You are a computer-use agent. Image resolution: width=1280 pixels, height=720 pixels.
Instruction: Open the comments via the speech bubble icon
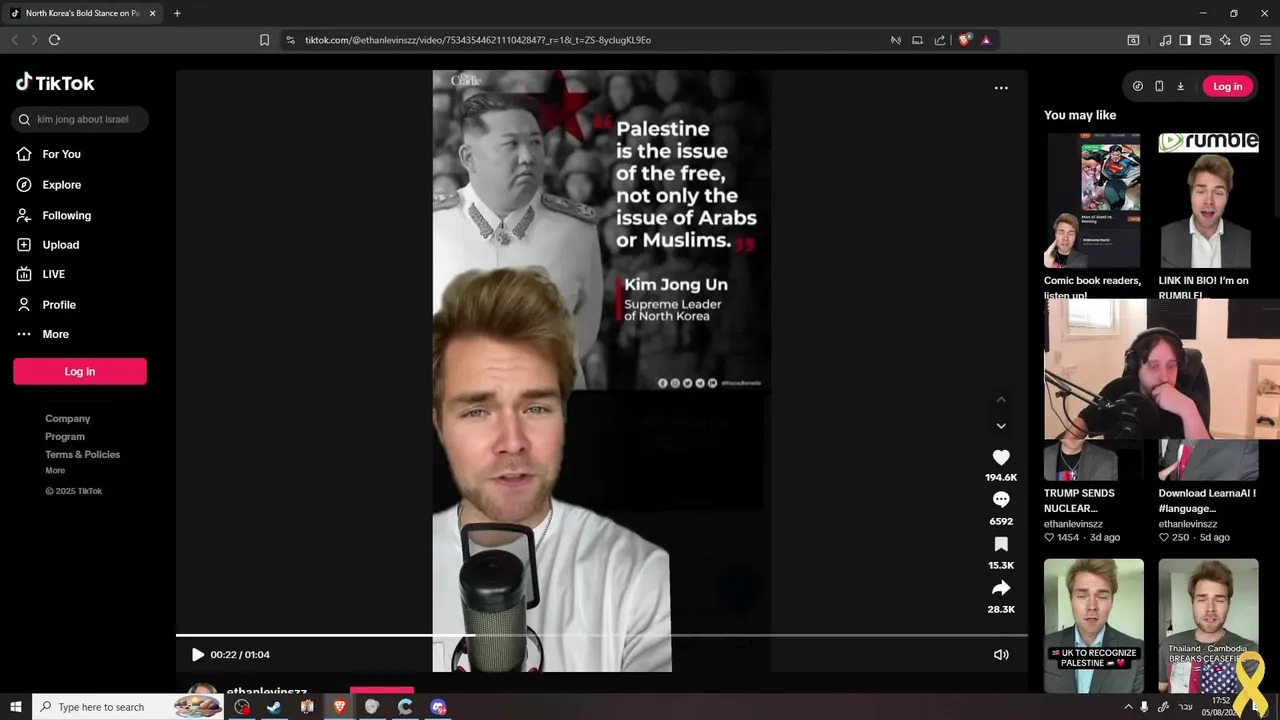(1001, 500)
